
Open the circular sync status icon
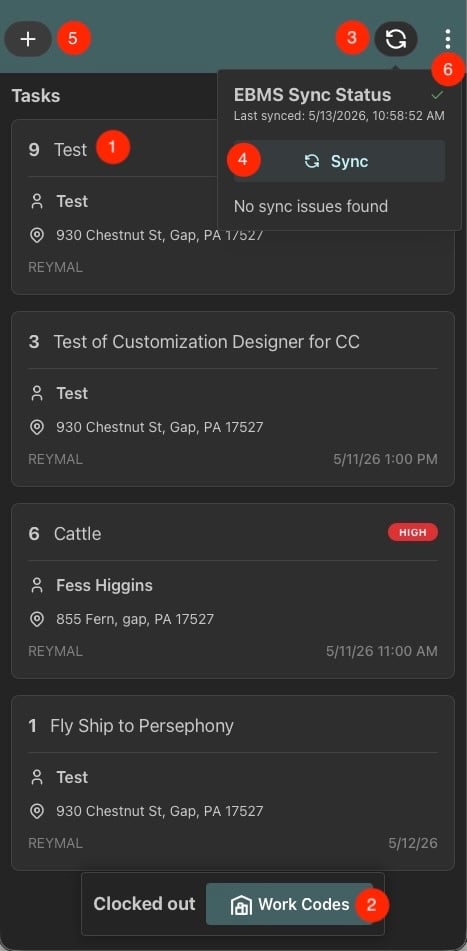tap(395, 39)
